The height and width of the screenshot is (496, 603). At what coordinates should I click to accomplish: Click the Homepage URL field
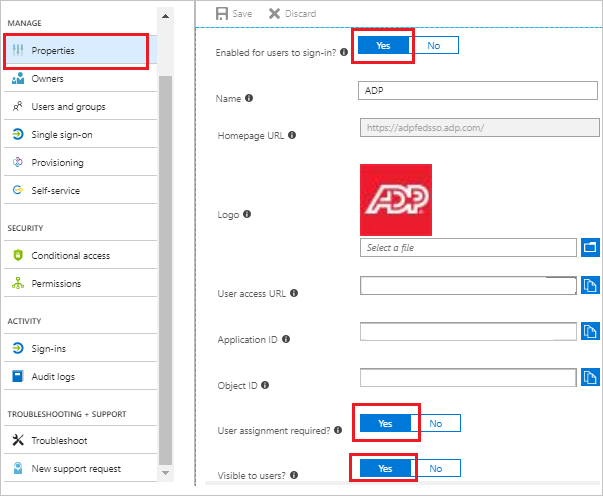tap(480, 127)
